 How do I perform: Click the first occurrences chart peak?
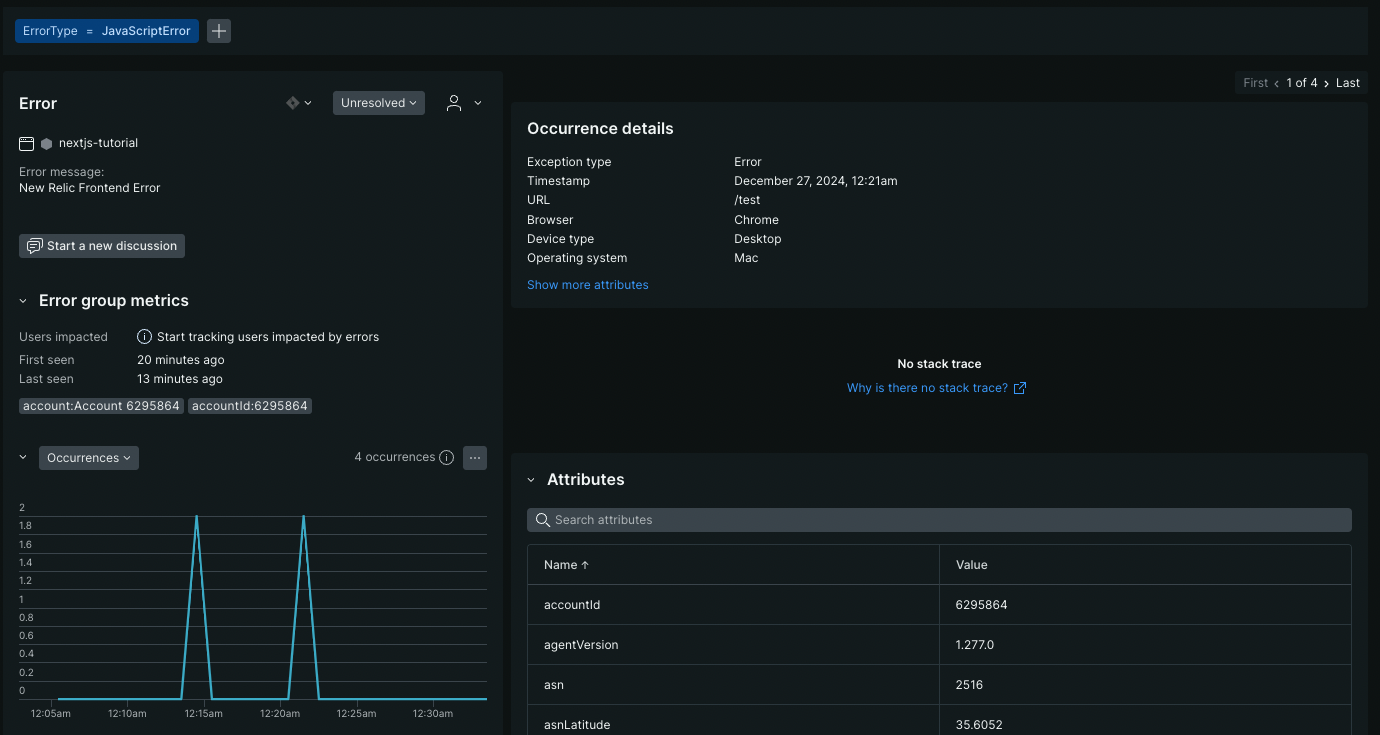tap(196, 517)
